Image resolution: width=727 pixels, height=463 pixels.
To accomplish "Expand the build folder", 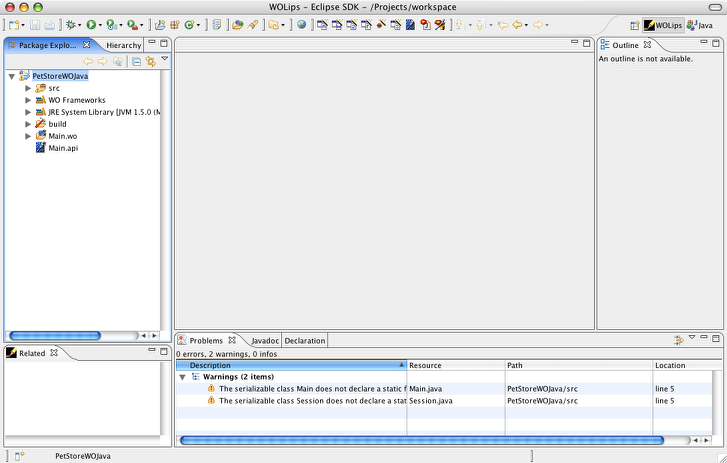I will [x=28, y=124].
